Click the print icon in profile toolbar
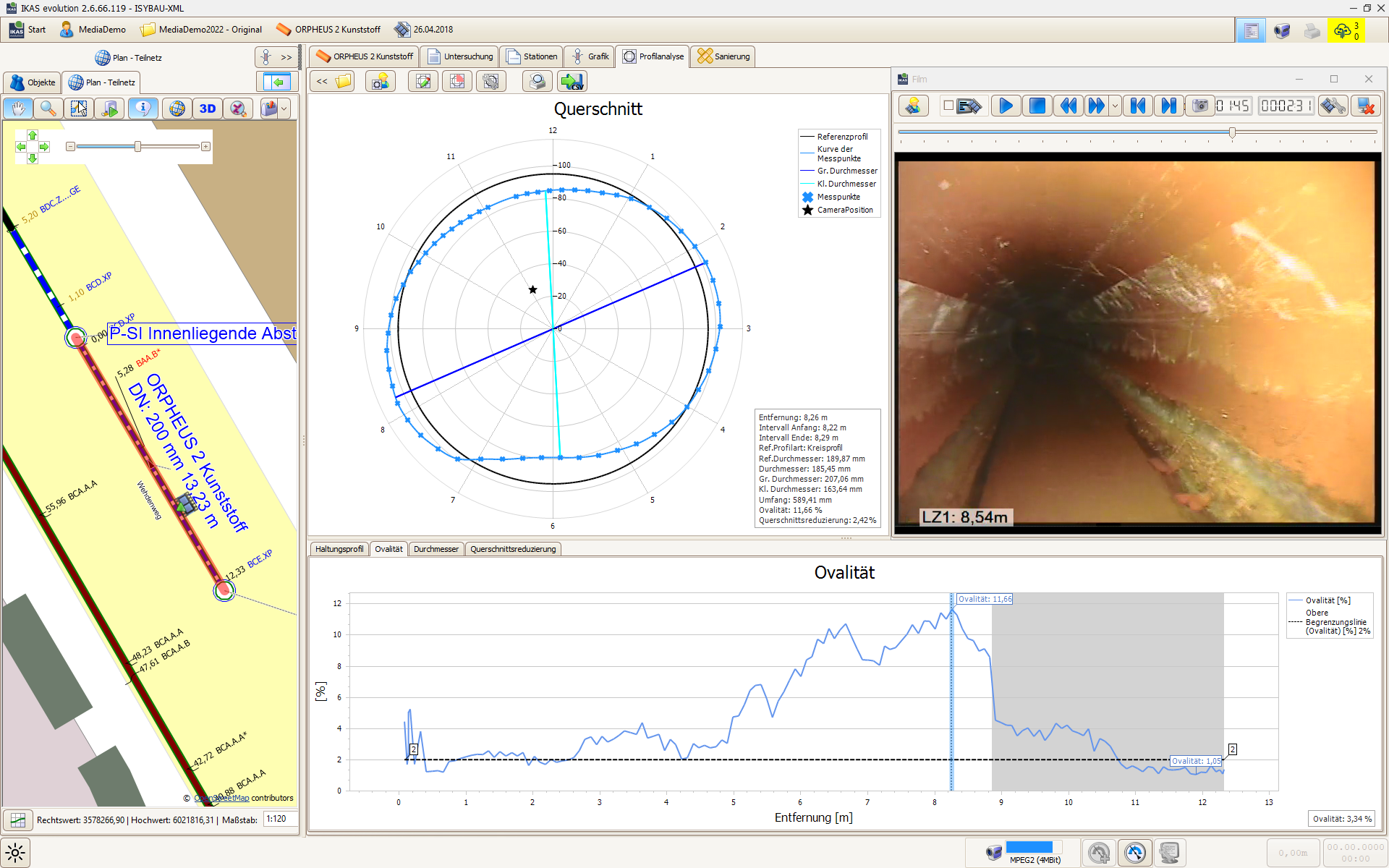The height and width of the screenshot is (868, 1389). (538, 82)
